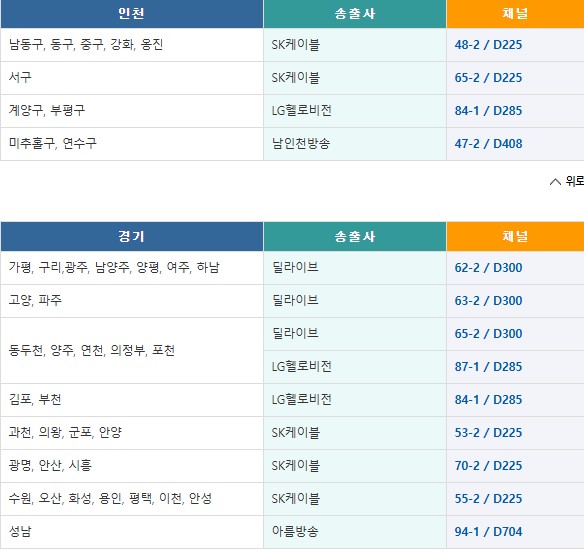Image resolution: width=584 pixels, height=553 pixels.
Task: Click the 위로 back-to-top link
Action: pyautogui.click(x=567, y=181)
